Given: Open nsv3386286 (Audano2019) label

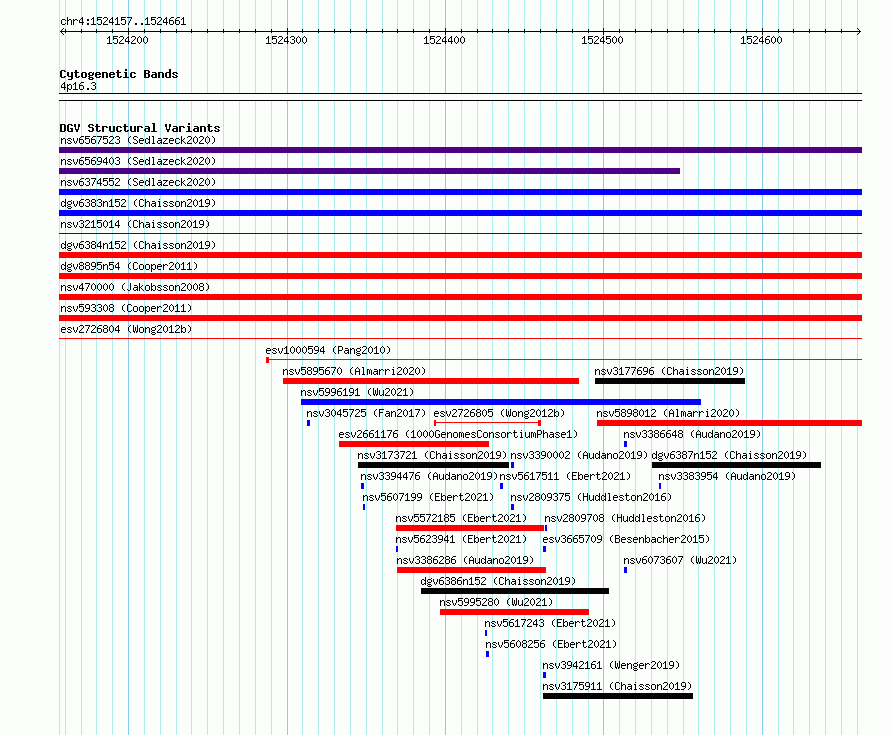Looking at the screenshot, I should [465, 560].
